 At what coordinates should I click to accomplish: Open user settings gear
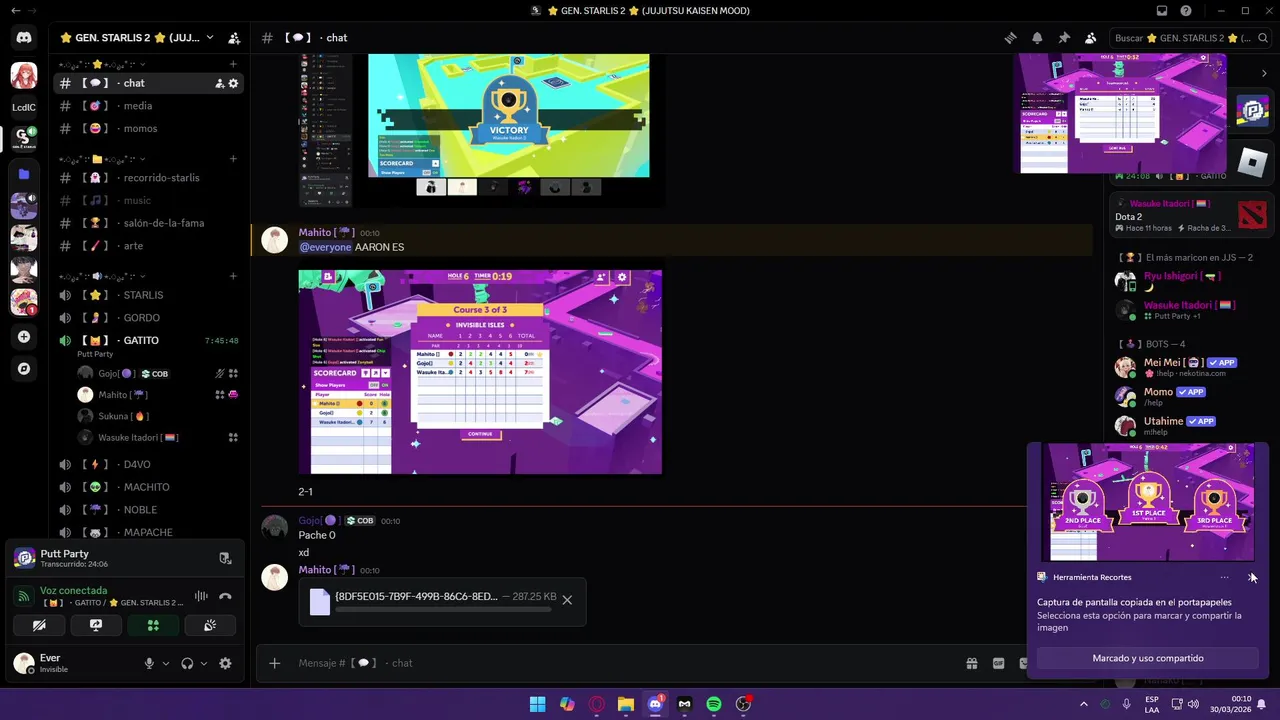[x=225, y=663]
